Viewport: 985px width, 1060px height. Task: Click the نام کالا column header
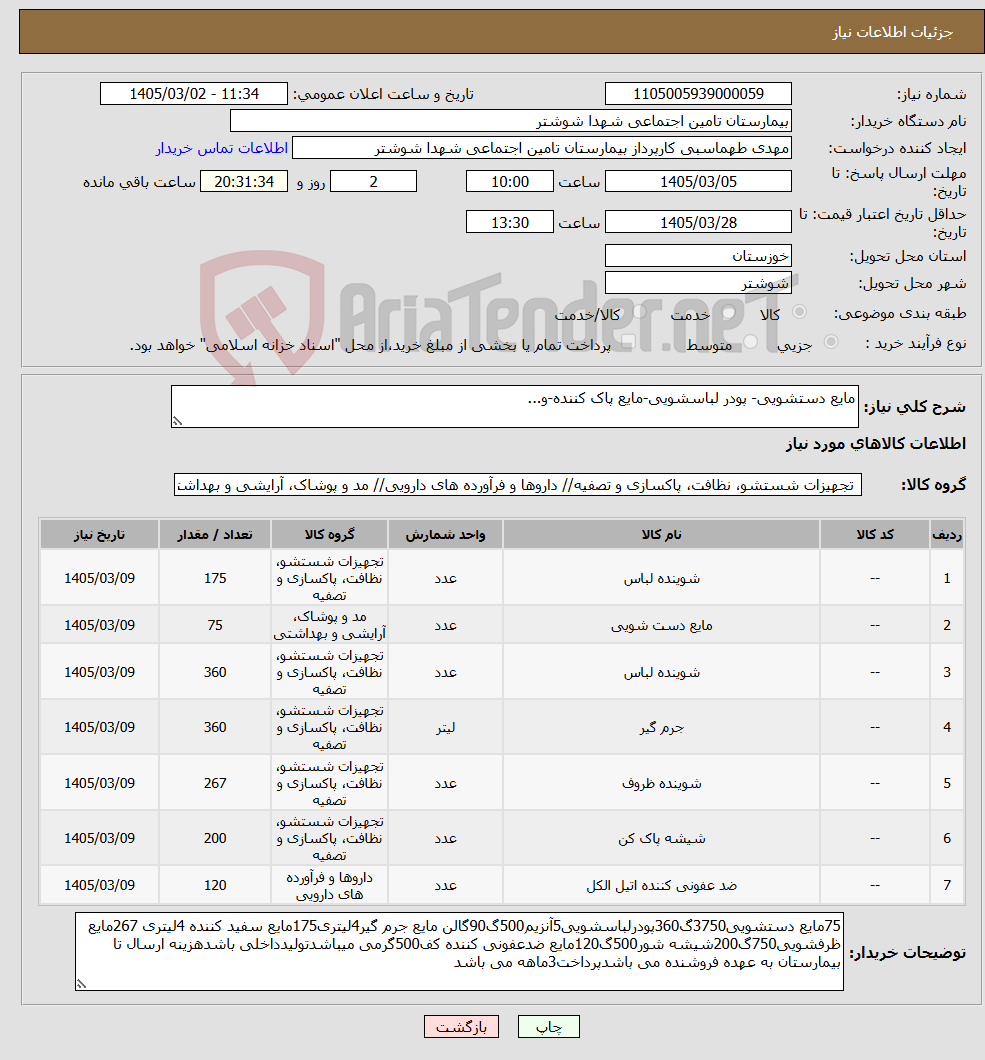pyautogui.click(x=661, y=534)
